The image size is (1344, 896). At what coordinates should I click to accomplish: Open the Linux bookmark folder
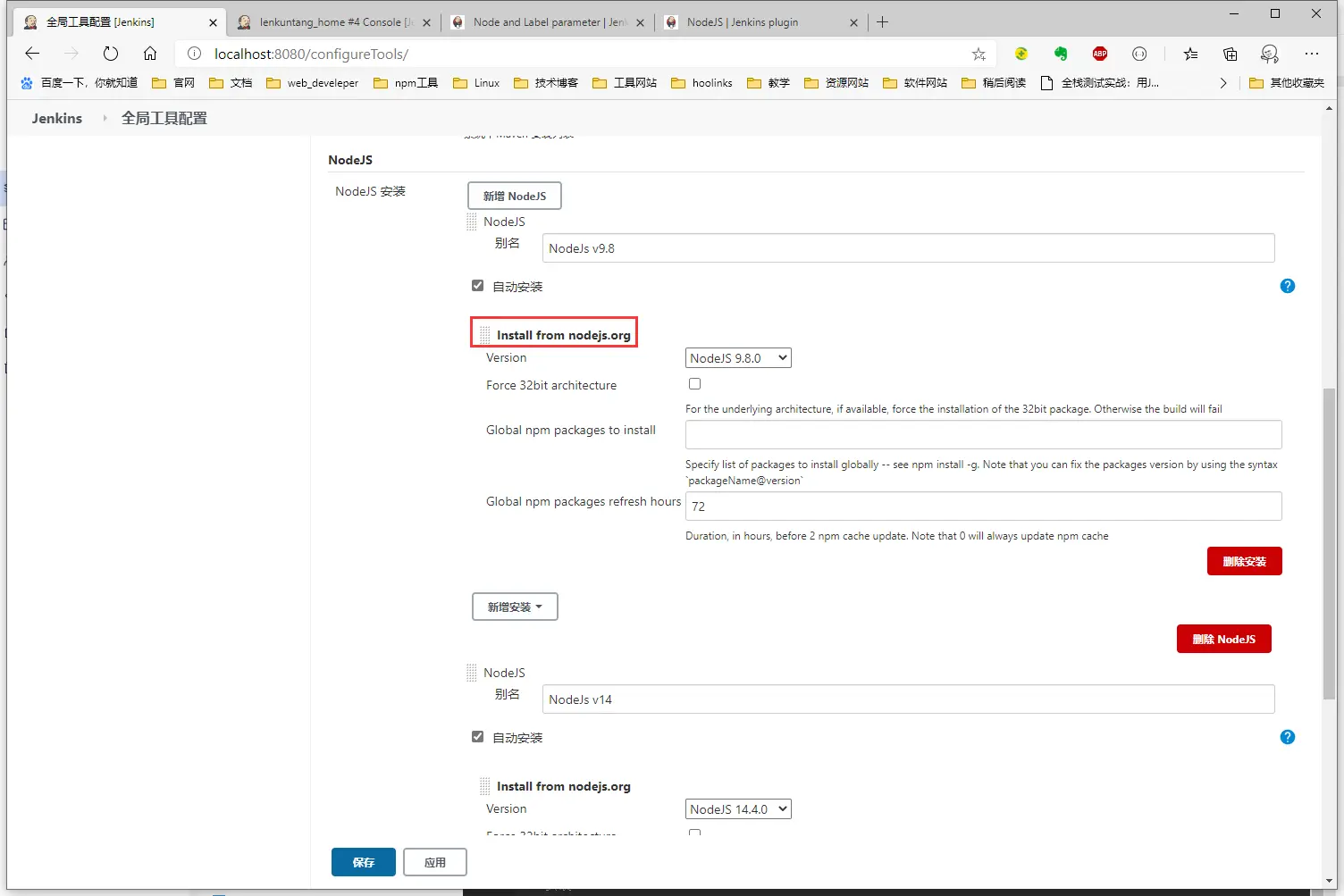point(476,83)
